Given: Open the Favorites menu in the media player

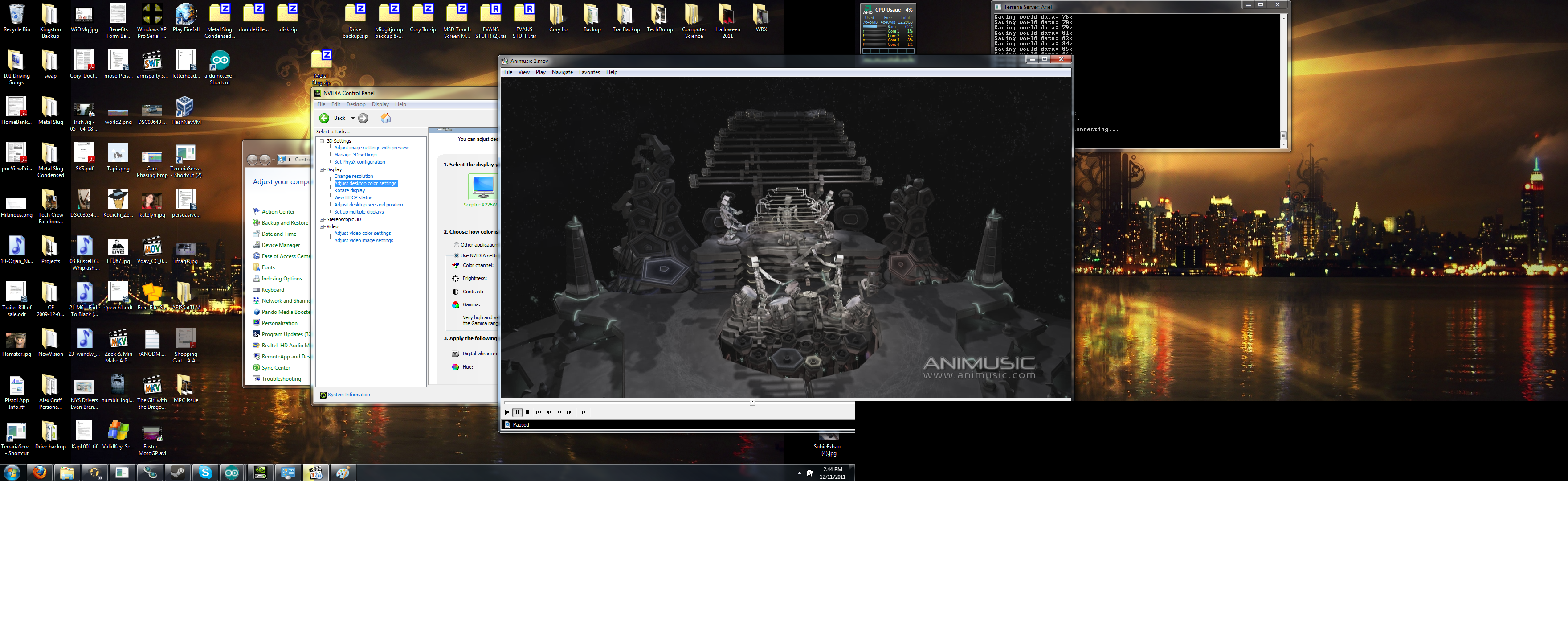Looking at the screenshot, I should 589,73.
